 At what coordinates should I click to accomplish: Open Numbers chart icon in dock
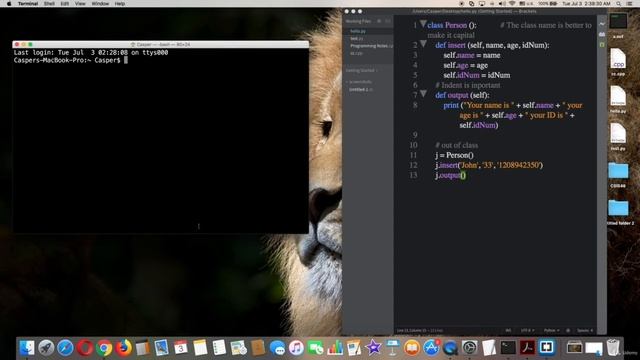pos(335,348)
